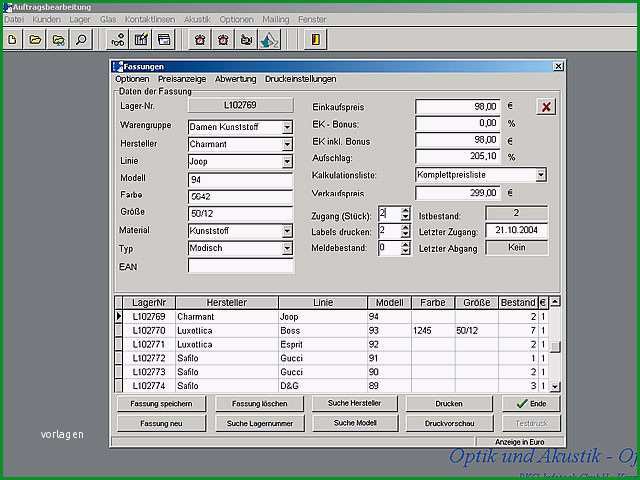Click the red X button beside Einkaufspreis
This screenshot has width=640, height=480.
546,107
